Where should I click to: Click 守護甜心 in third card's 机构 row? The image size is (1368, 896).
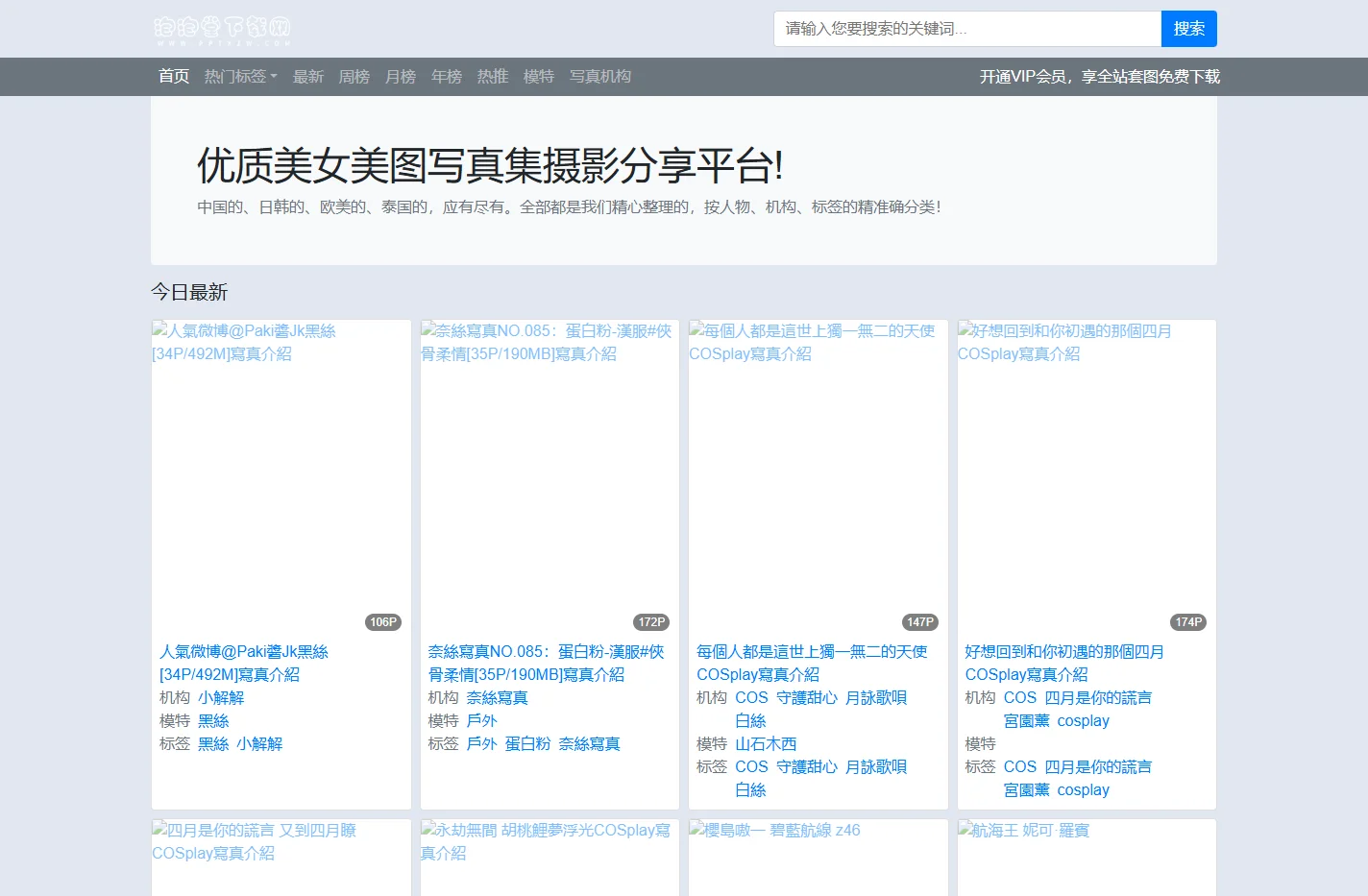[807, 698]
